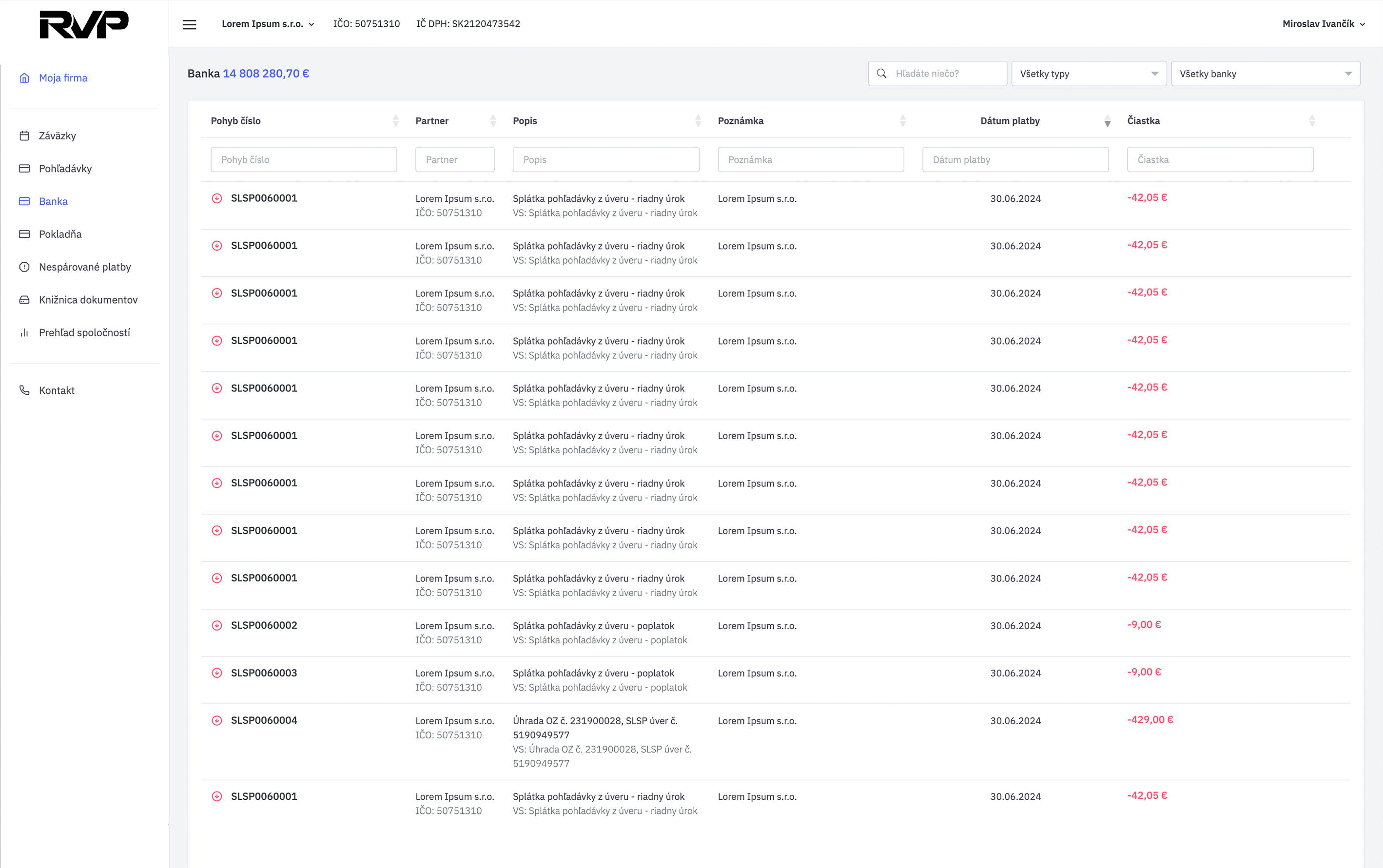Sort by Popis column arrows
This screenshot has width=1383, height=868.
[698, 121]
